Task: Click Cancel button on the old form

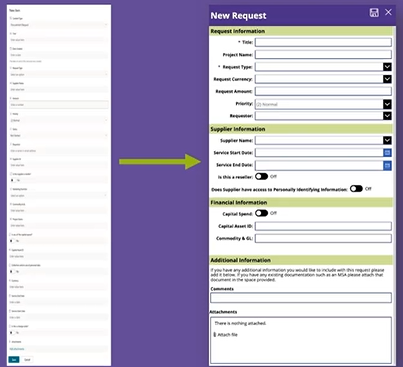Action: coord(27,360)
